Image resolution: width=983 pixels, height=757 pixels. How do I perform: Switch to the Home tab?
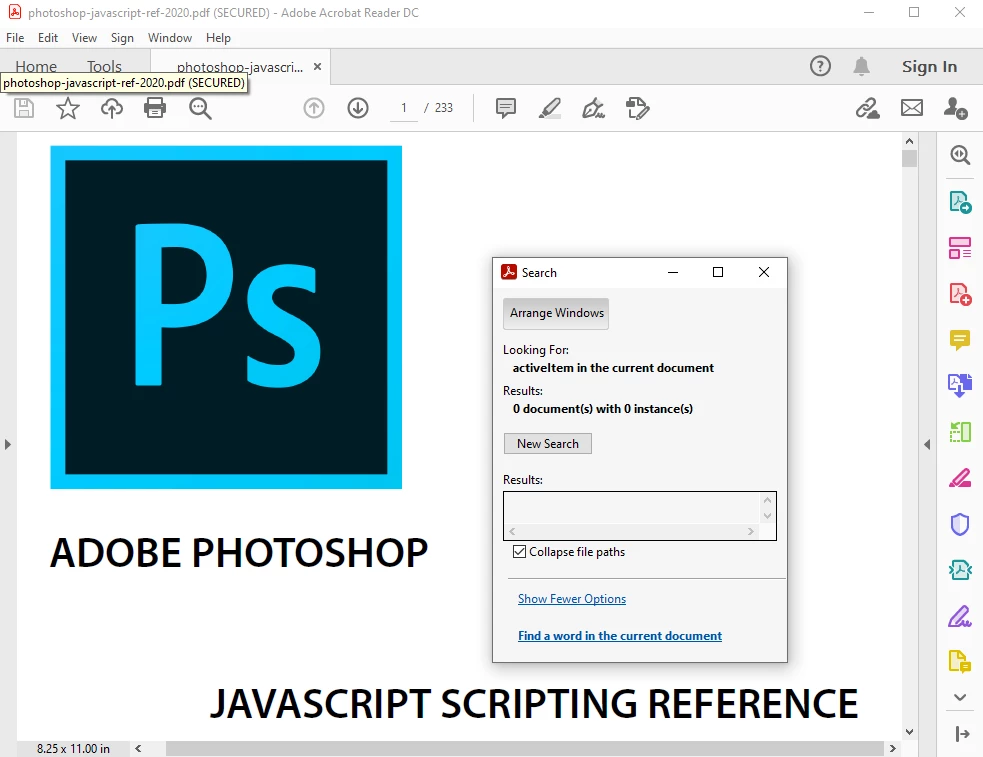tap(36, 66)
